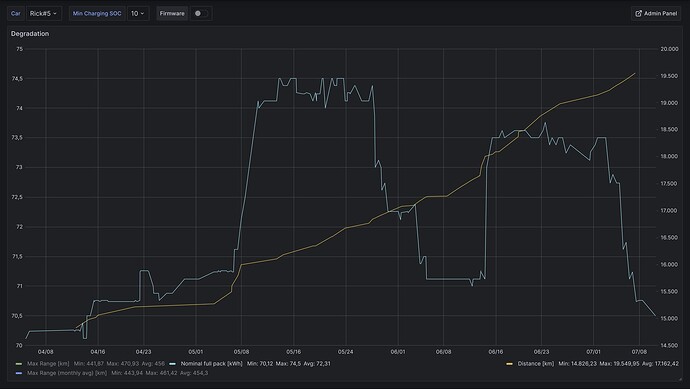Image resolution: width=690 pixels, height=389 pixels.
Task: Click the 15.000 right axis value
Action: 669,318
